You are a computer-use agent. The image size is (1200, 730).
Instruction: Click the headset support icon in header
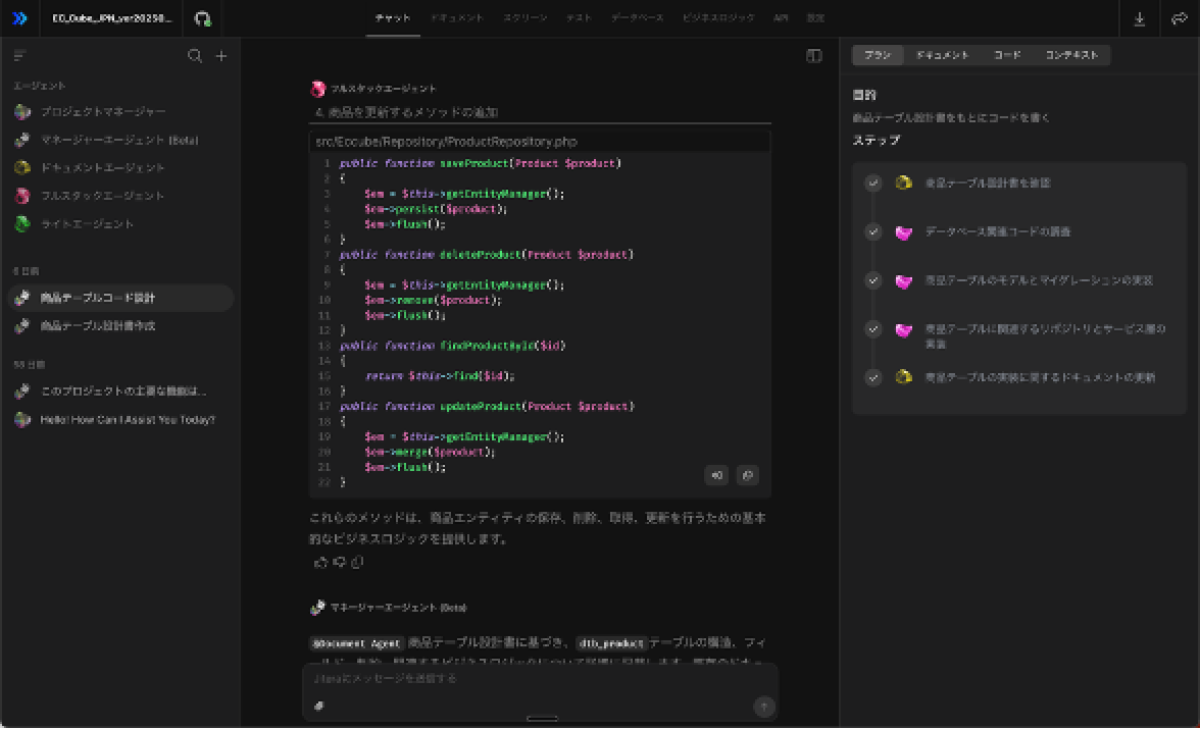point(203,19)
